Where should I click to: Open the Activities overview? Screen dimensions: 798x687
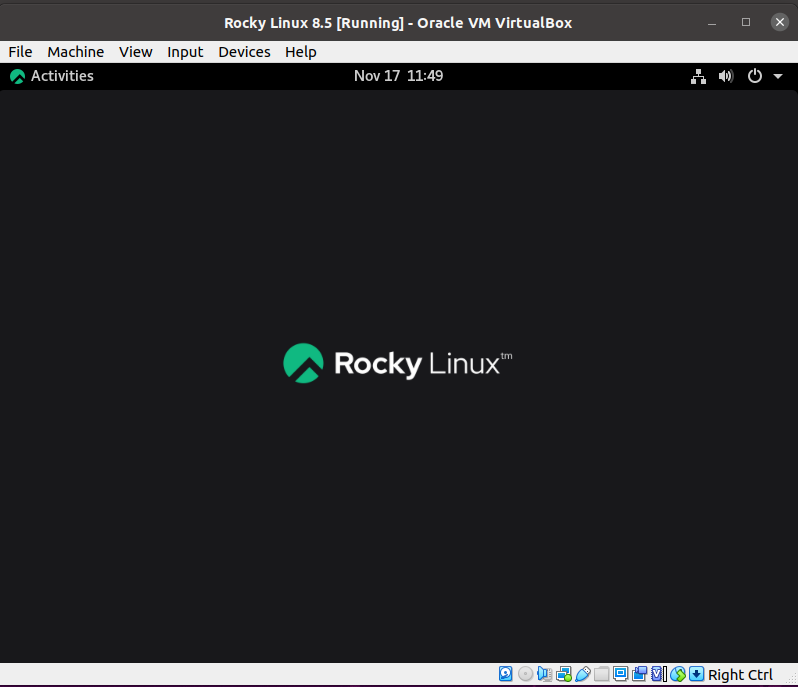pyautogui.click(x=52, y=76)
